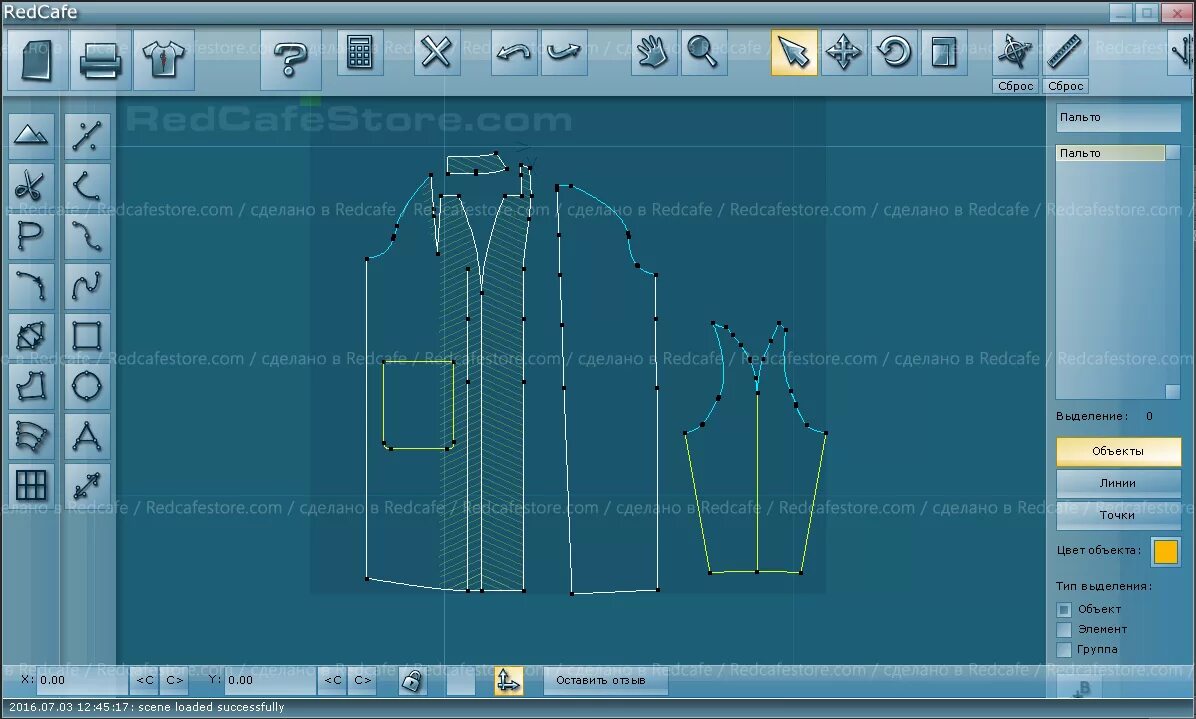1196x719 pixels.
Task: Select the four-arrow move tool
Action: [x=844, y=52]
